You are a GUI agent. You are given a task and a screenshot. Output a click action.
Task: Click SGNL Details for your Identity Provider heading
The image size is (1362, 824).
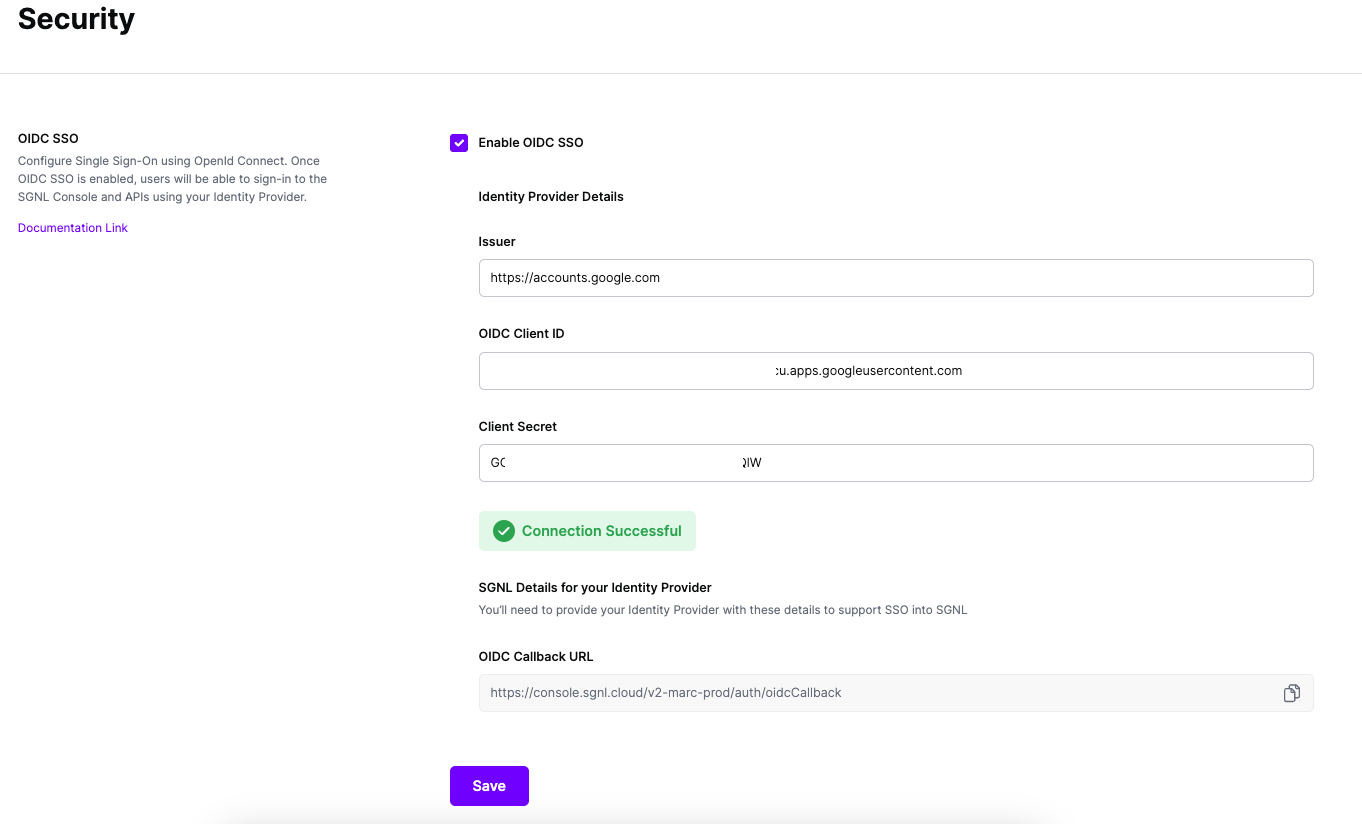(x=595, y=588)
